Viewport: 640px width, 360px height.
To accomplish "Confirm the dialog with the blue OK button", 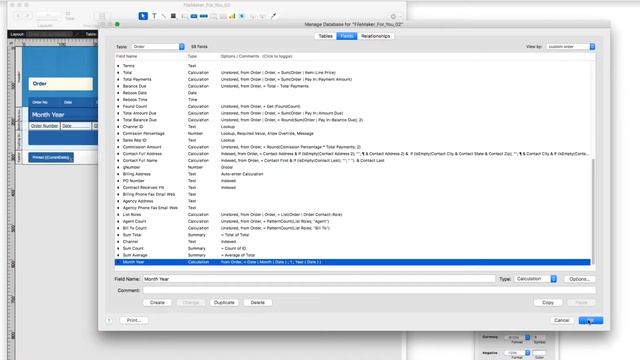I will click(x=591, y=320).
